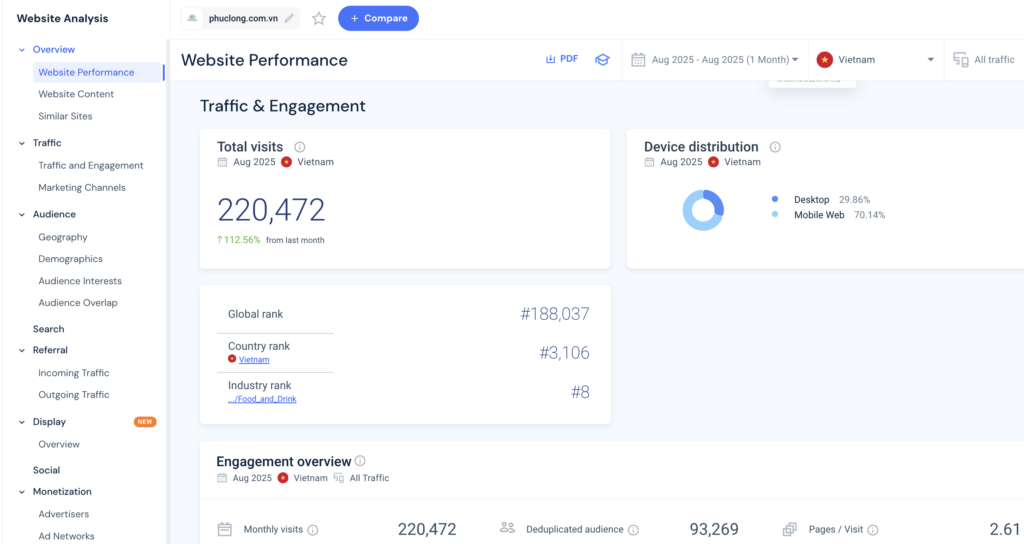Open the Food_and_Drink industry rank link
This screenshot has height=544, width=1024.
click(x=262, y=399)
